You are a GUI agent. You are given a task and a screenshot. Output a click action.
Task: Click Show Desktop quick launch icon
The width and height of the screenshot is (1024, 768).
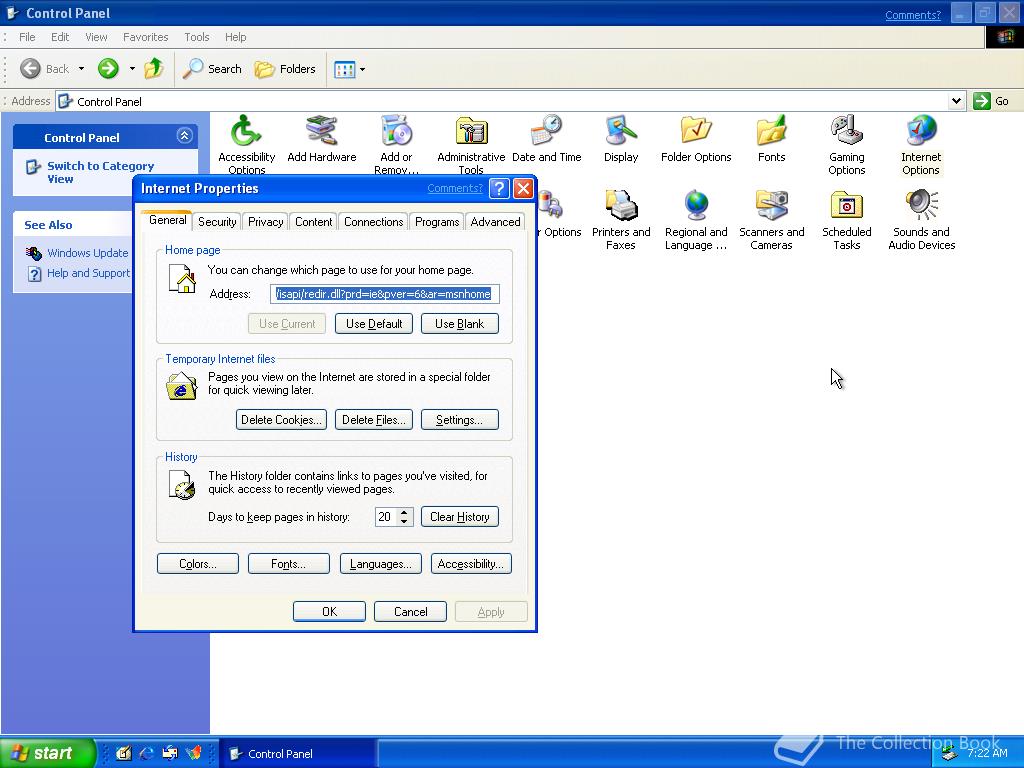123,753
